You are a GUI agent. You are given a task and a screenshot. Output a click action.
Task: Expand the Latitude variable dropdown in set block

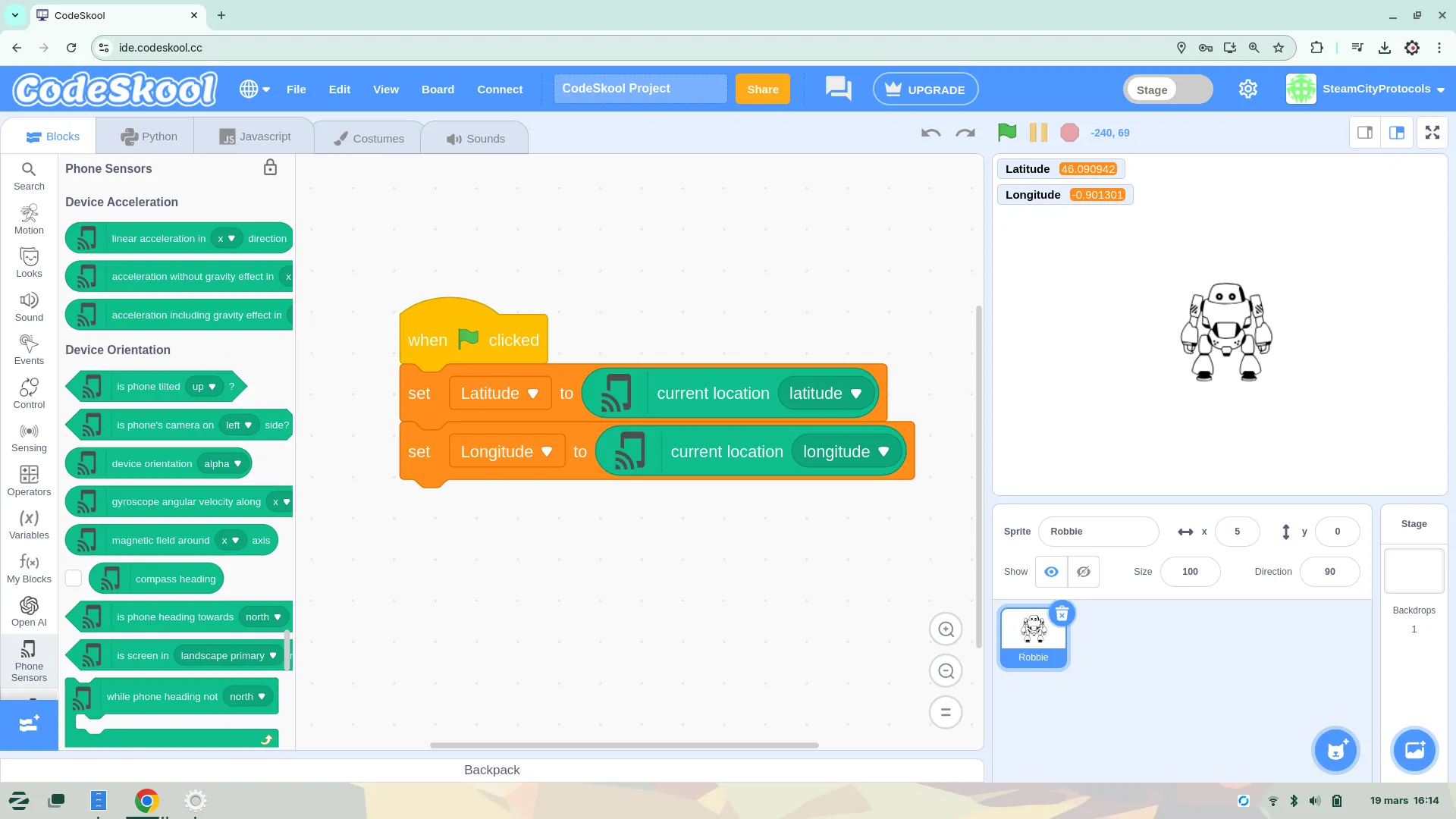tap(532, 394)
